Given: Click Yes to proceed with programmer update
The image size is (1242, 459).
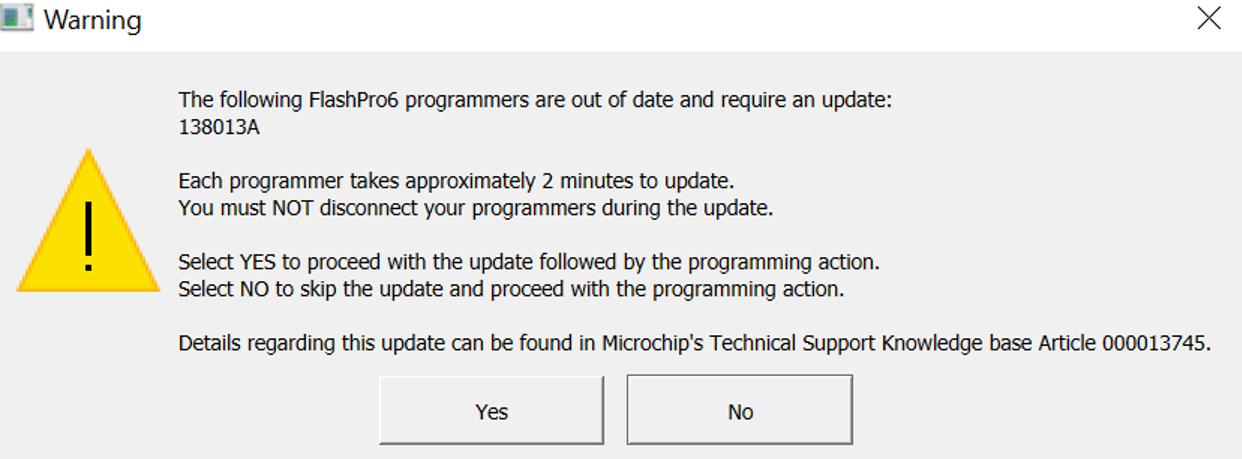Looking at the screenshot, I should [491, 411].
